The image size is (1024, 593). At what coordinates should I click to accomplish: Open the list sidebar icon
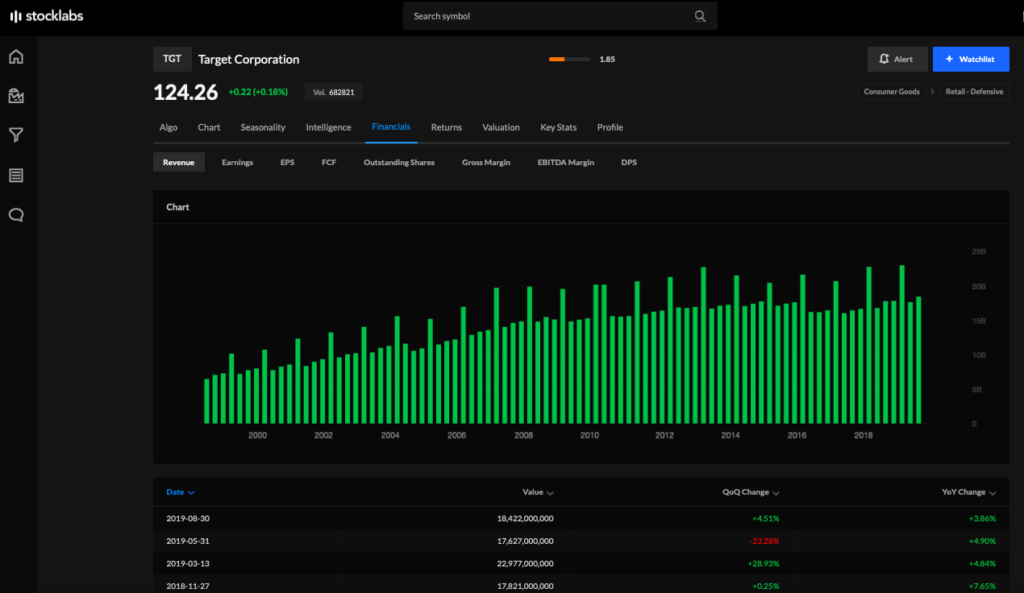16,175
